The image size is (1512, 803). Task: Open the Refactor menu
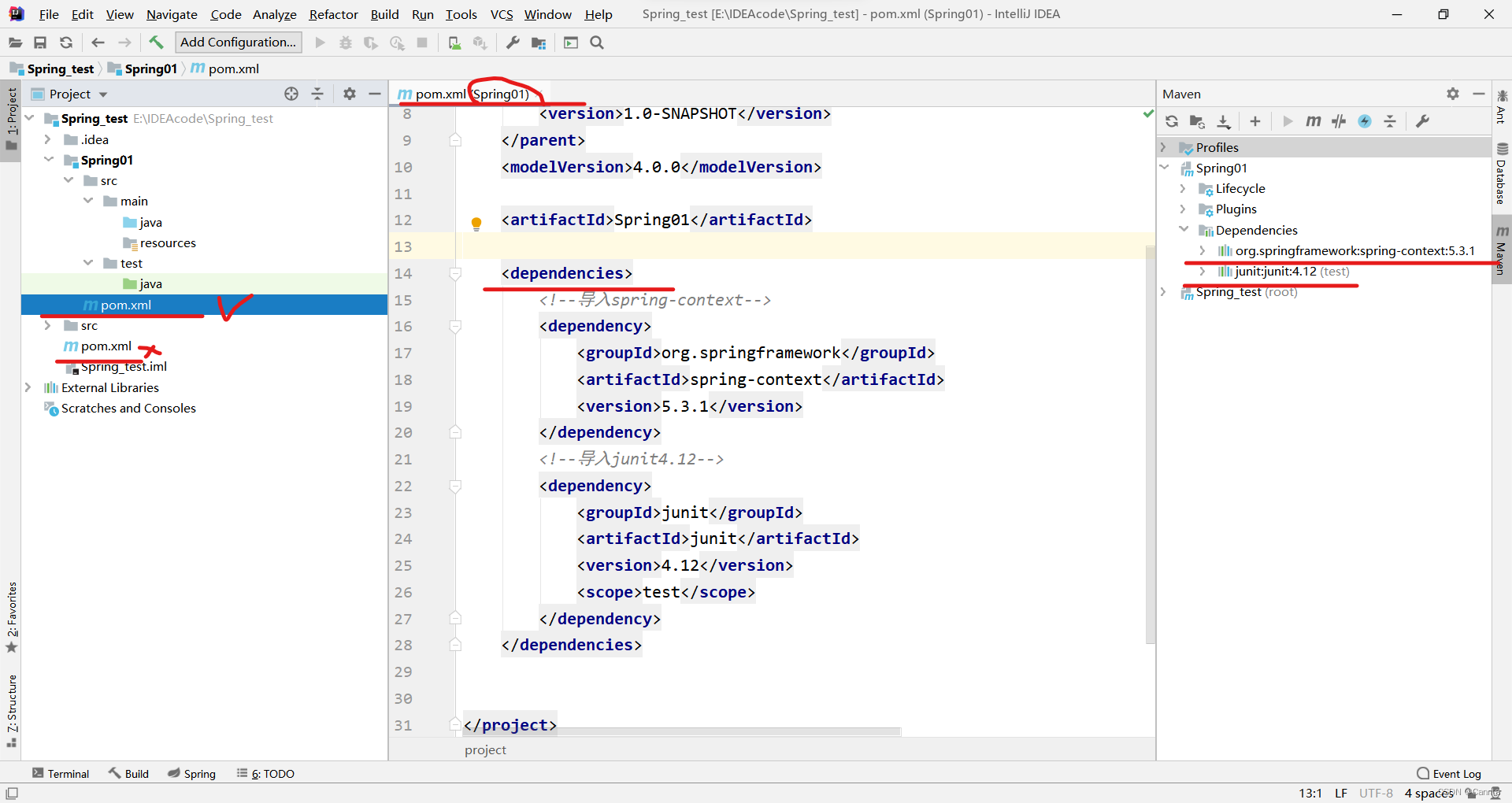(333, 14)
